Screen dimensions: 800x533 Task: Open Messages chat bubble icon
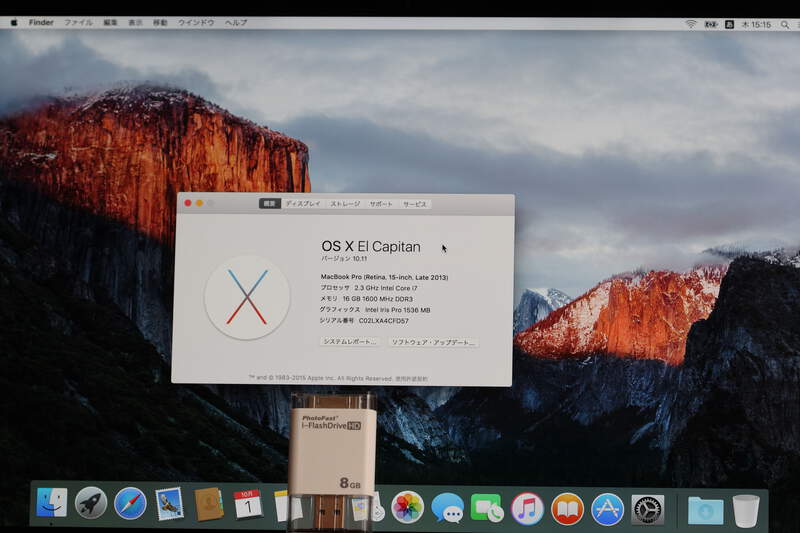(x=447, y=508)
